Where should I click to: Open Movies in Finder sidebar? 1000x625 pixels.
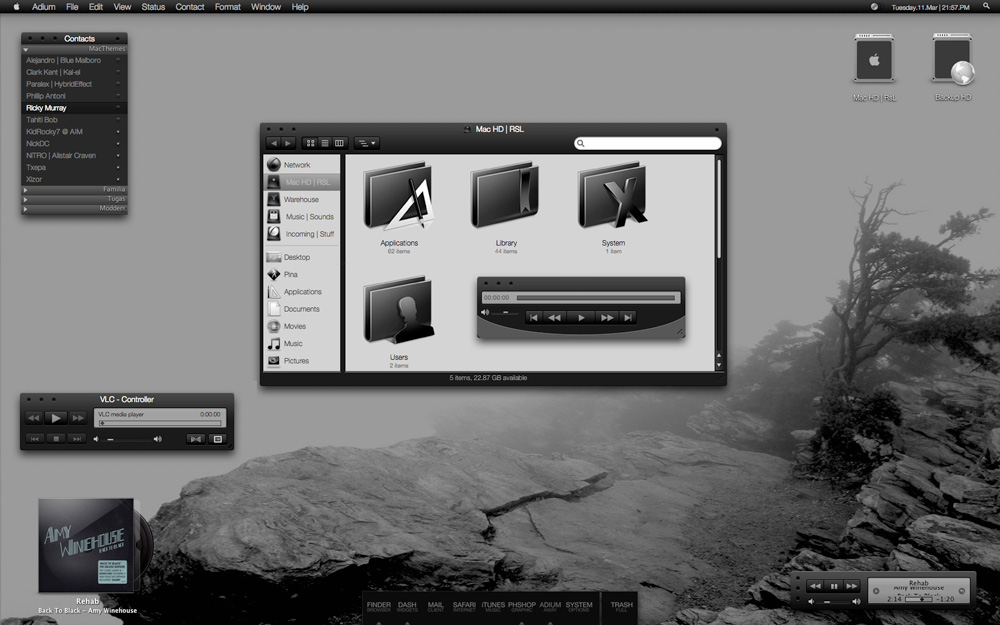coord(301,326)
